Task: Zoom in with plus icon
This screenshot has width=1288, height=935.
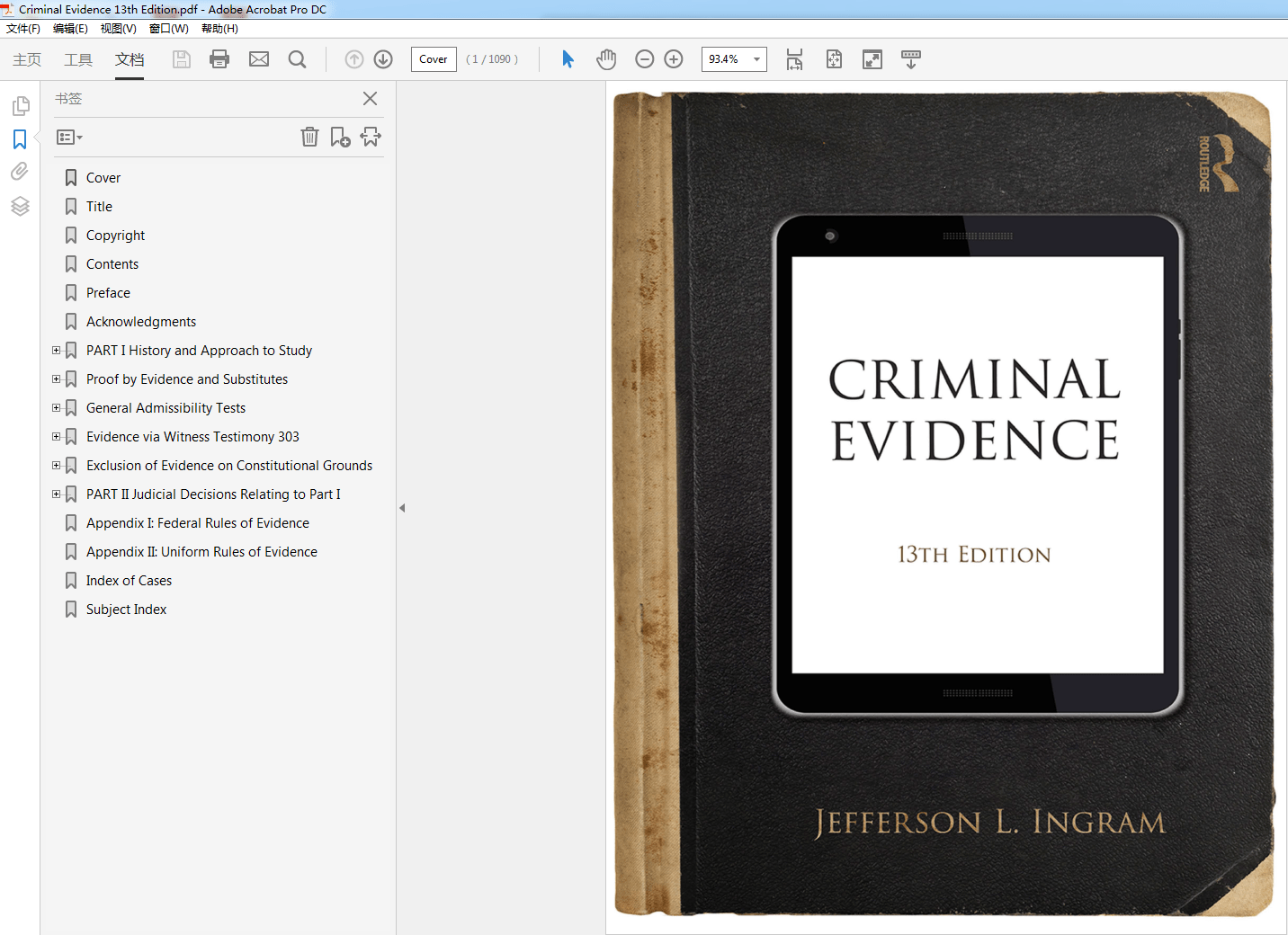Action: pyautogui.click(x=674, y=59)
